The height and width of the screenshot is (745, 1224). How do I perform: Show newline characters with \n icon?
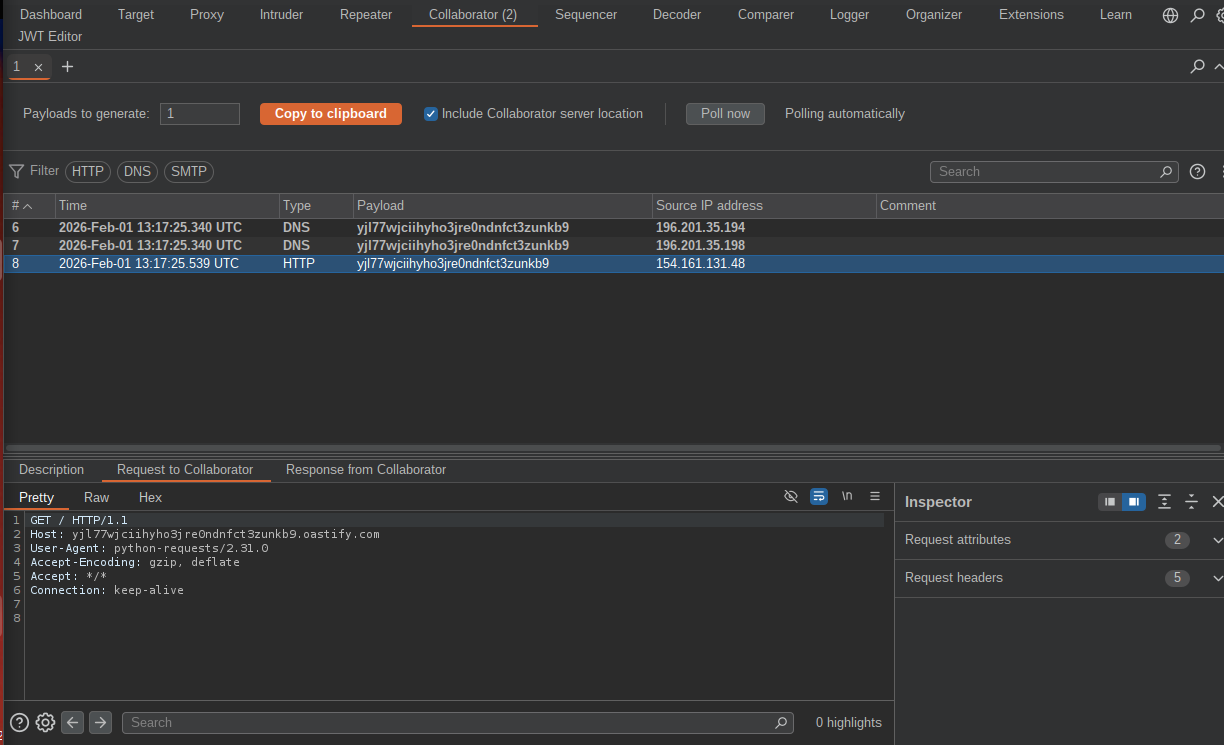tap(847, 496)
